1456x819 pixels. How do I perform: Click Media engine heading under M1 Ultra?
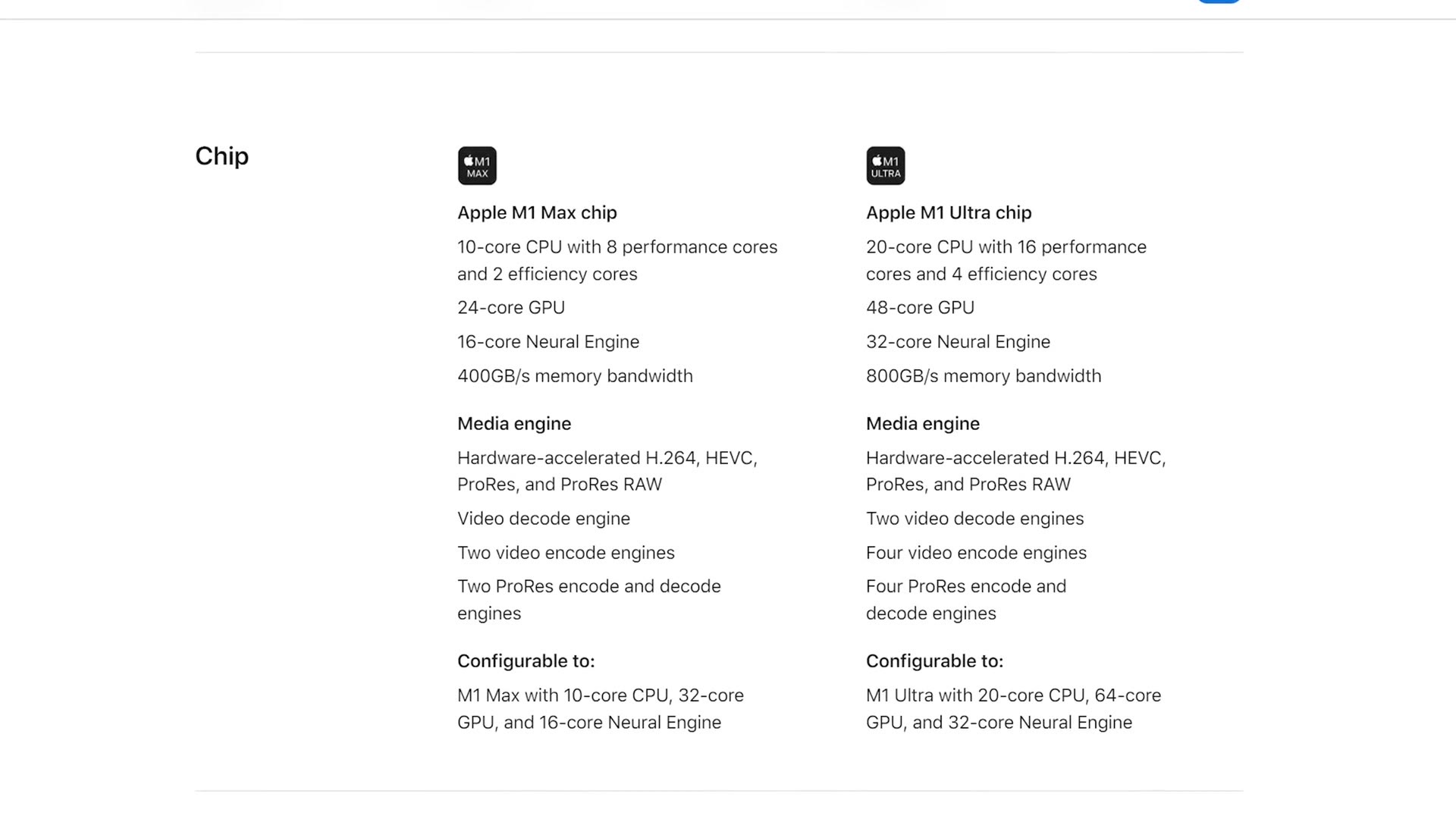pos(923,424)
